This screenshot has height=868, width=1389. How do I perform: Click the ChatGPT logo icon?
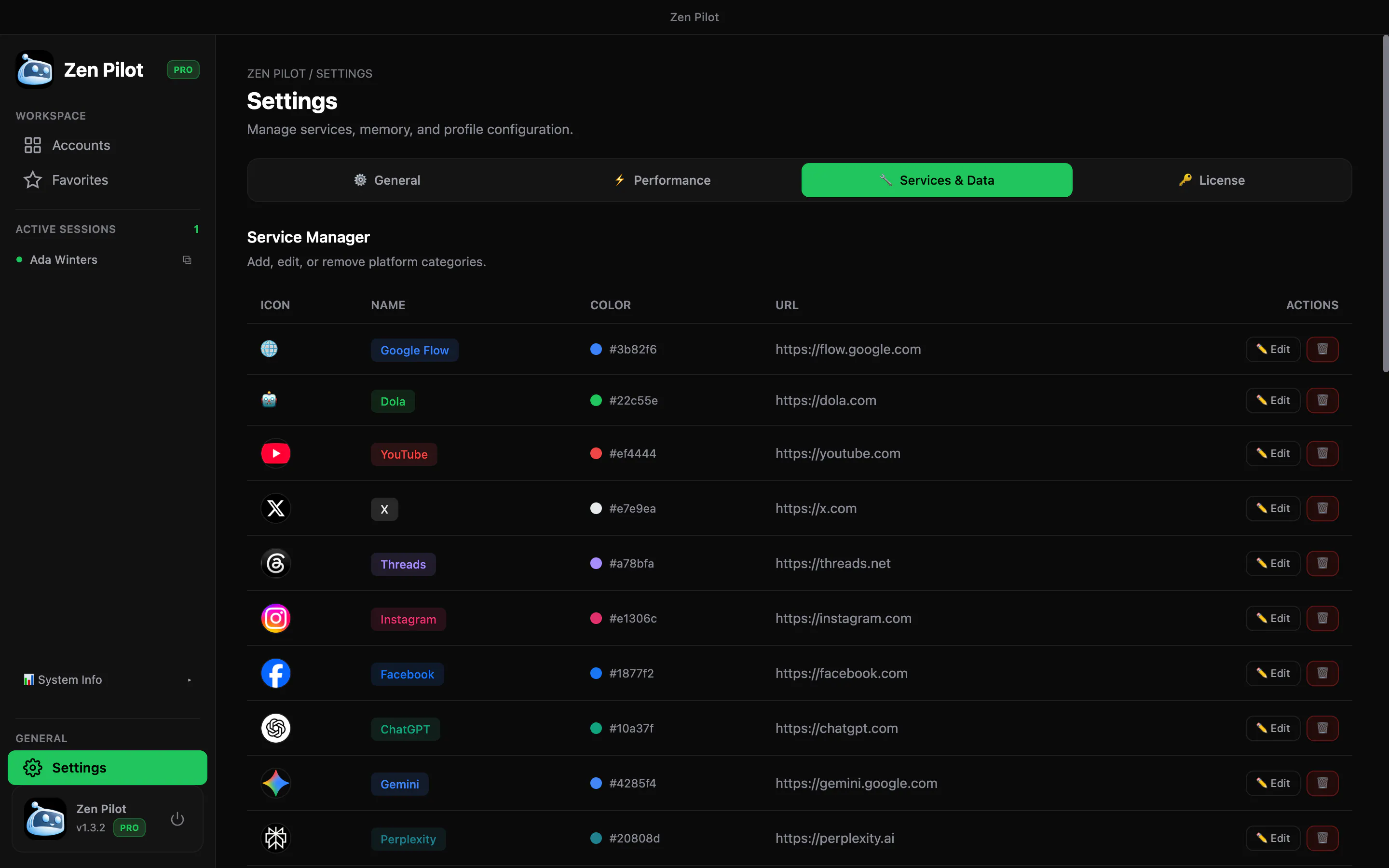point(275,728)
